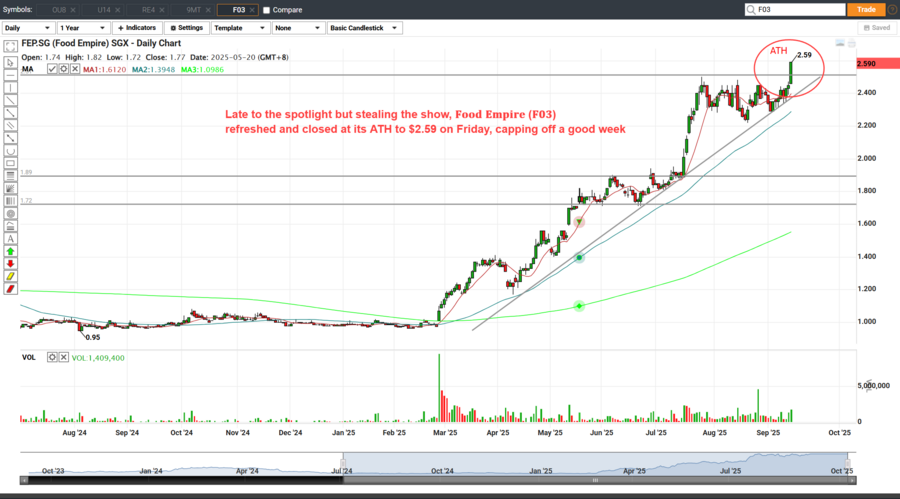Click the right handle of range navigator

(x=847, y=463)
